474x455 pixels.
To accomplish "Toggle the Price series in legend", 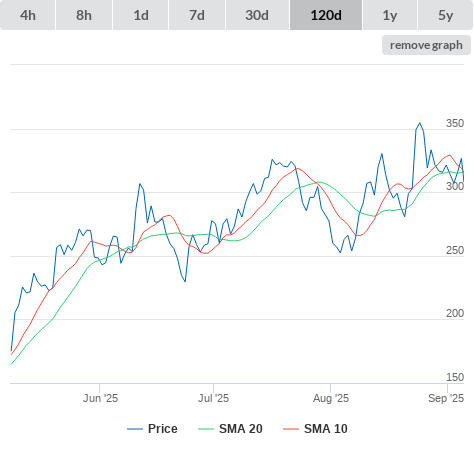I will pos(152,429).
